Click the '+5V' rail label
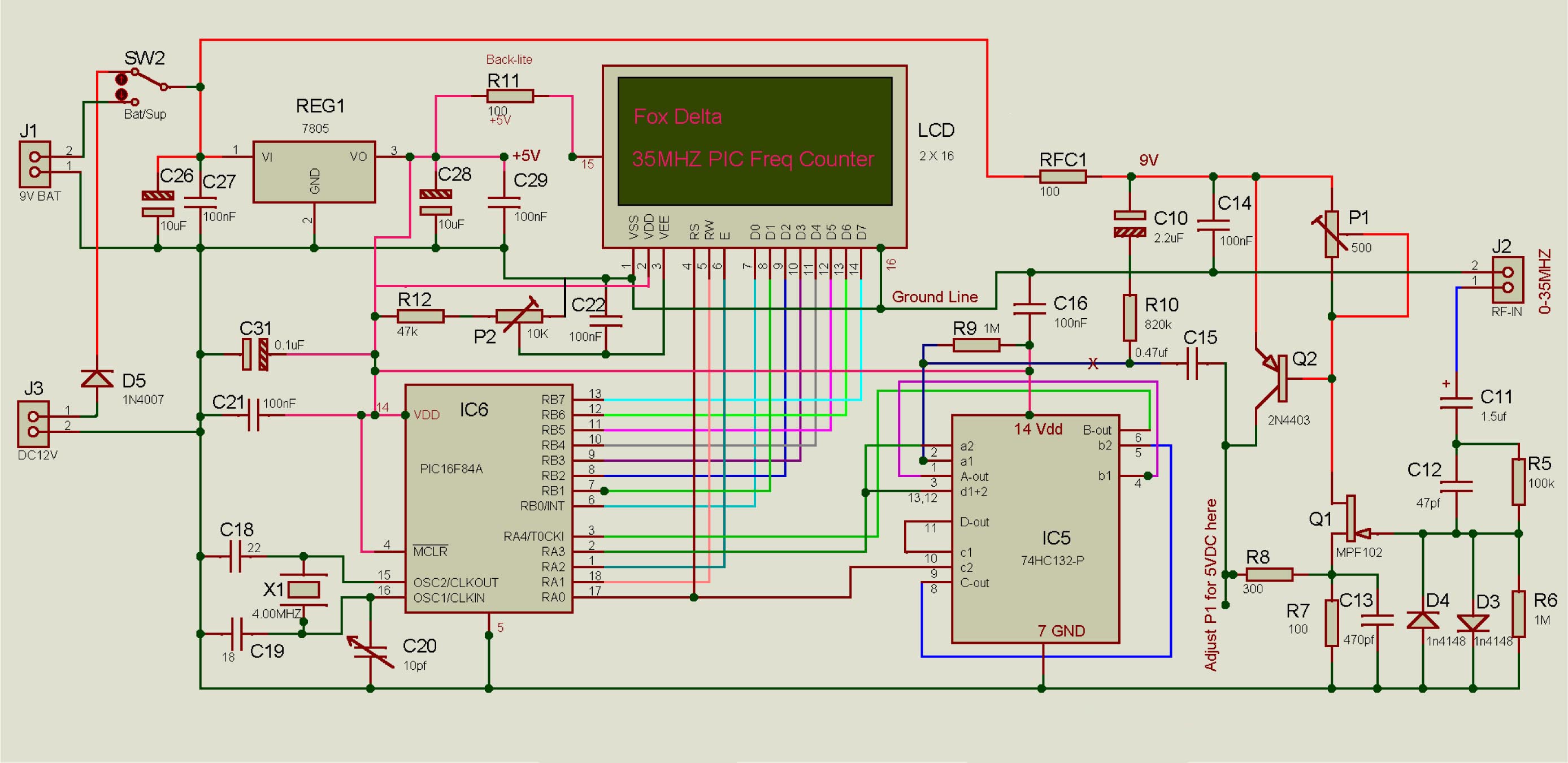 pyautogui.click(x=527, y=156)
